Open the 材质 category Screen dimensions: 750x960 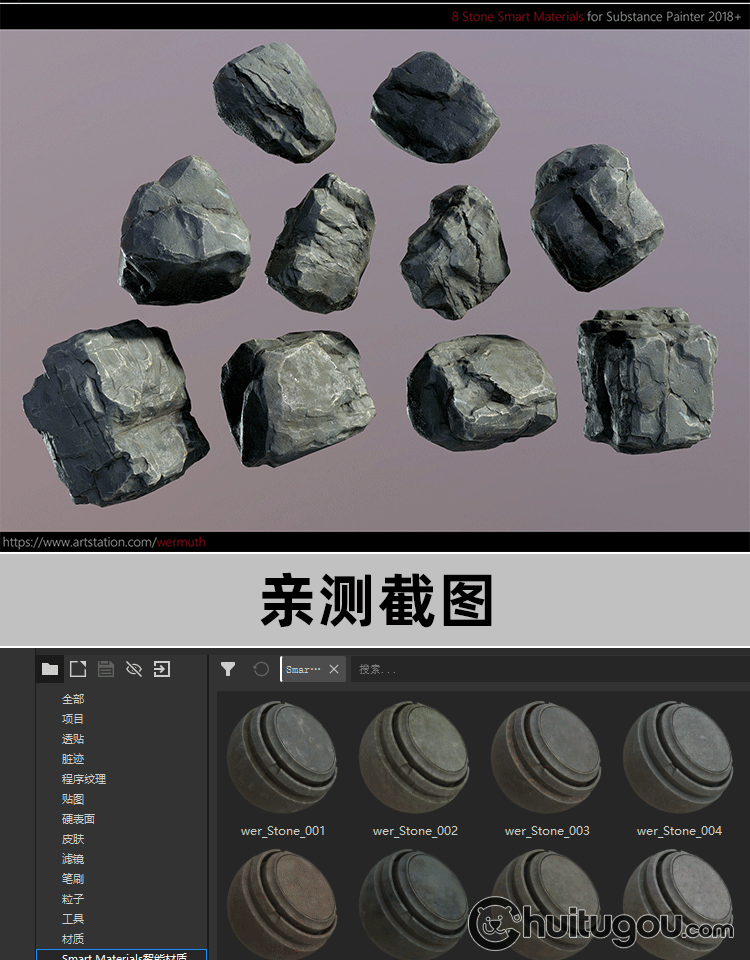click(x=73, y=939)
